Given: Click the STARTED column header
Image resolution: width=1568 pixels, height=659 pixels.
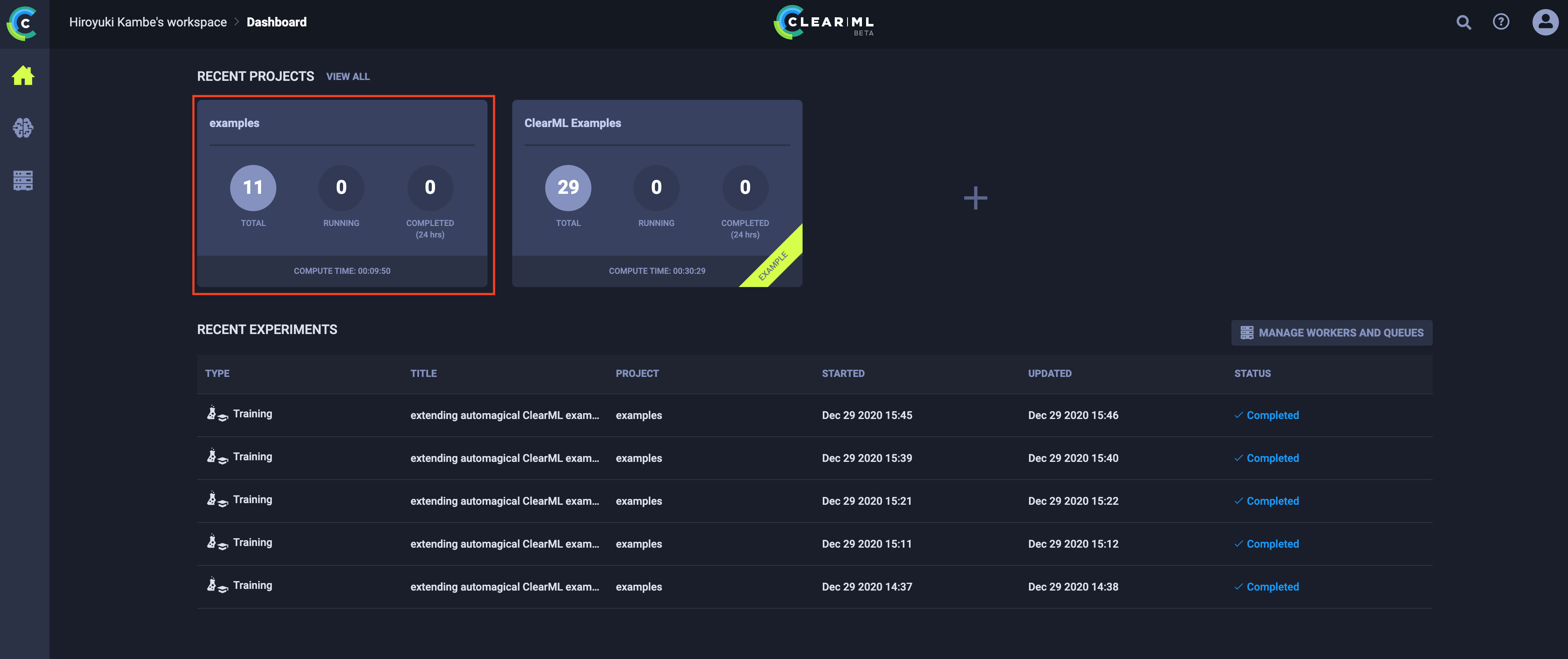Looking at the screenshot, I should (843, 374).
